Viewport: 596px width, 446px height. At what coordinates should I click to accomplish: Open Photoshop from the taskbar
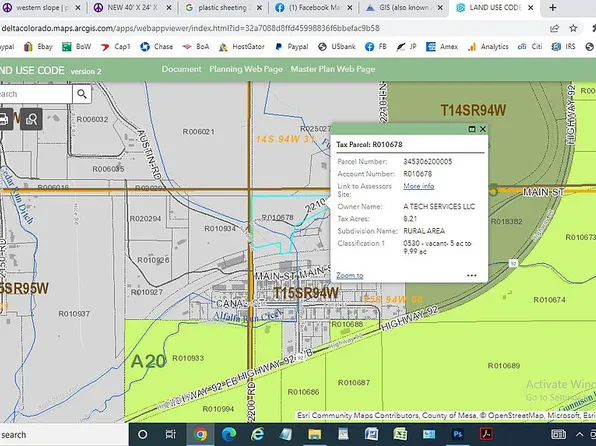458,434
